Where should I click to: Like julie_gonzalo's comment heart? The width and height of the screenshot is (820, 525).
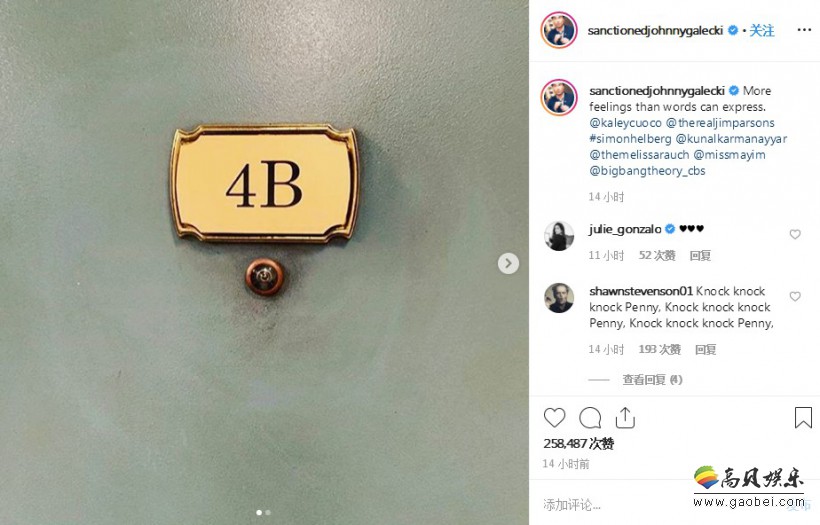[x=795, y=234]
